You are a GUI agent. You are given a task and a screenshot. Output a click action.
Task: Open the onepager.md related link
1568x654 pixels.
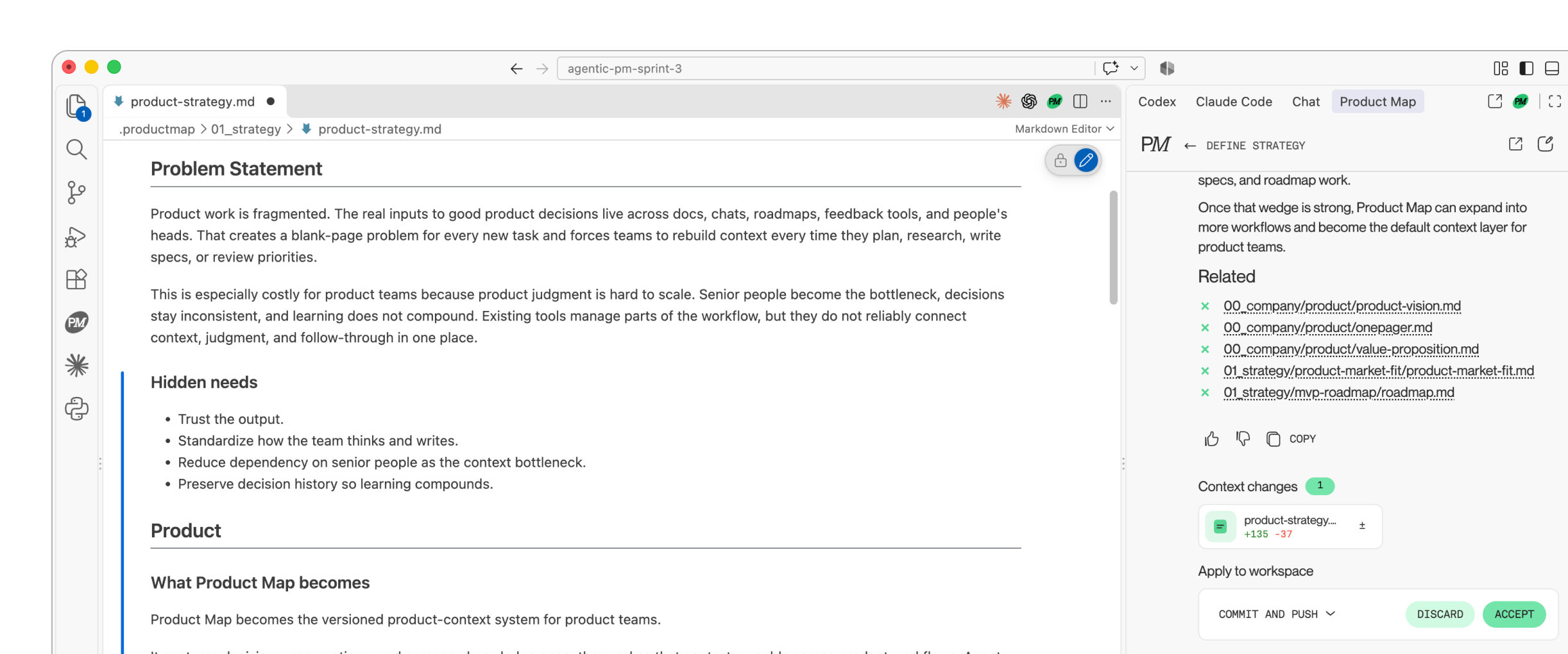pyautogui.click(x=1327, y=328)
